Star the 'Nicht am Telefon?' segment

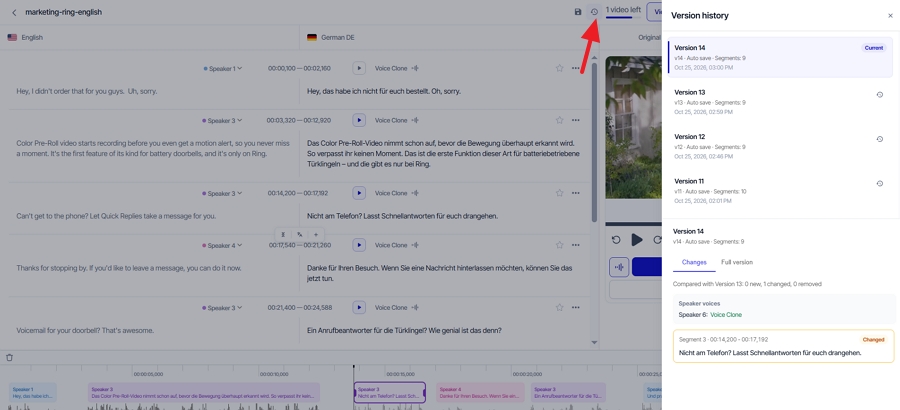[x=559, y=194]
